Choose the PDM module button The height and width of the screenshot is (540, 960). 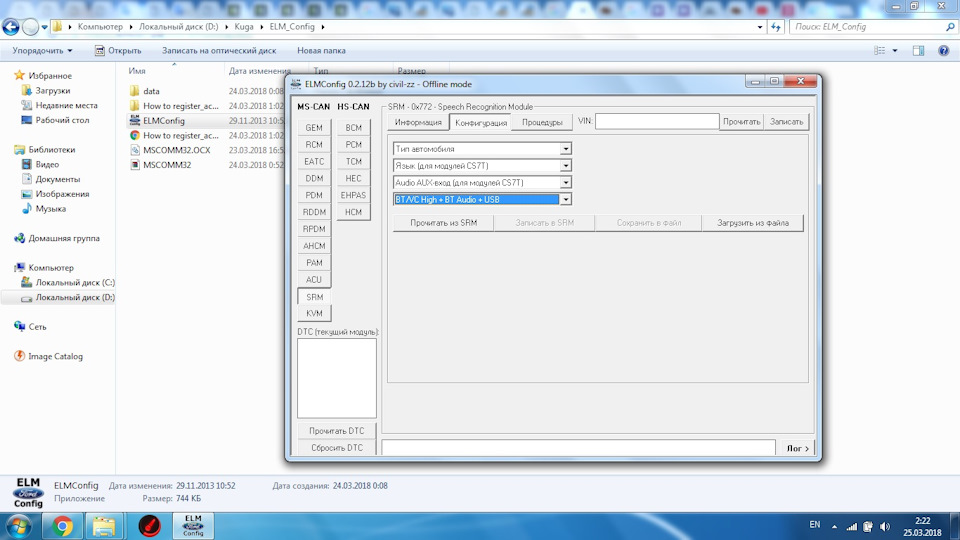tap(314, 195)
